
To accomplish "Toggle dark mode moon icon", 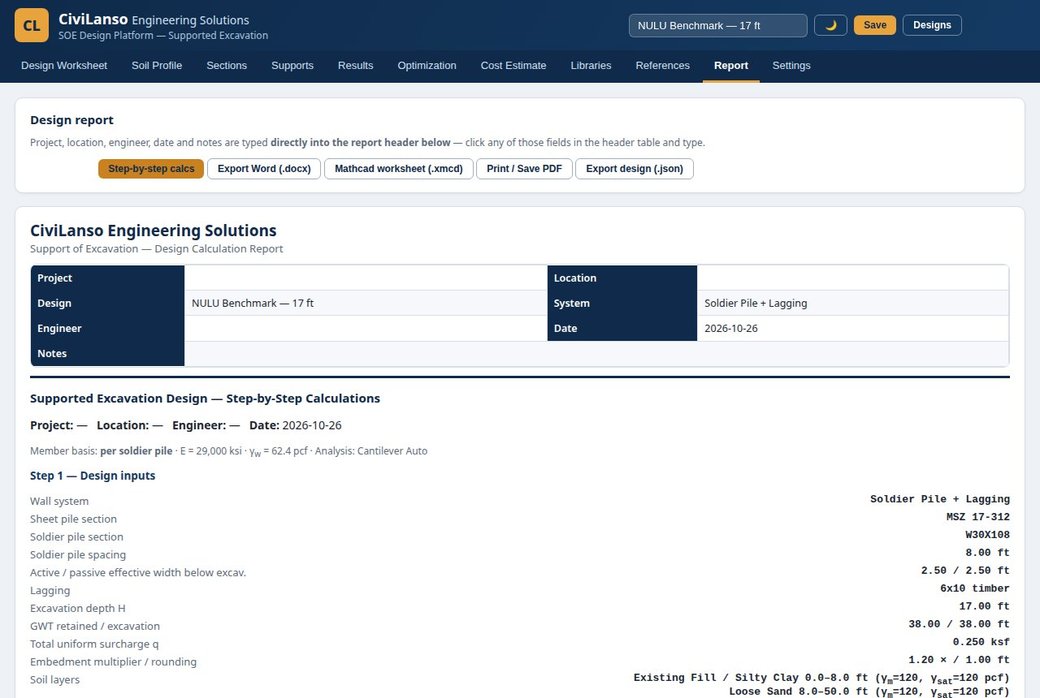I will click(830, 25).
